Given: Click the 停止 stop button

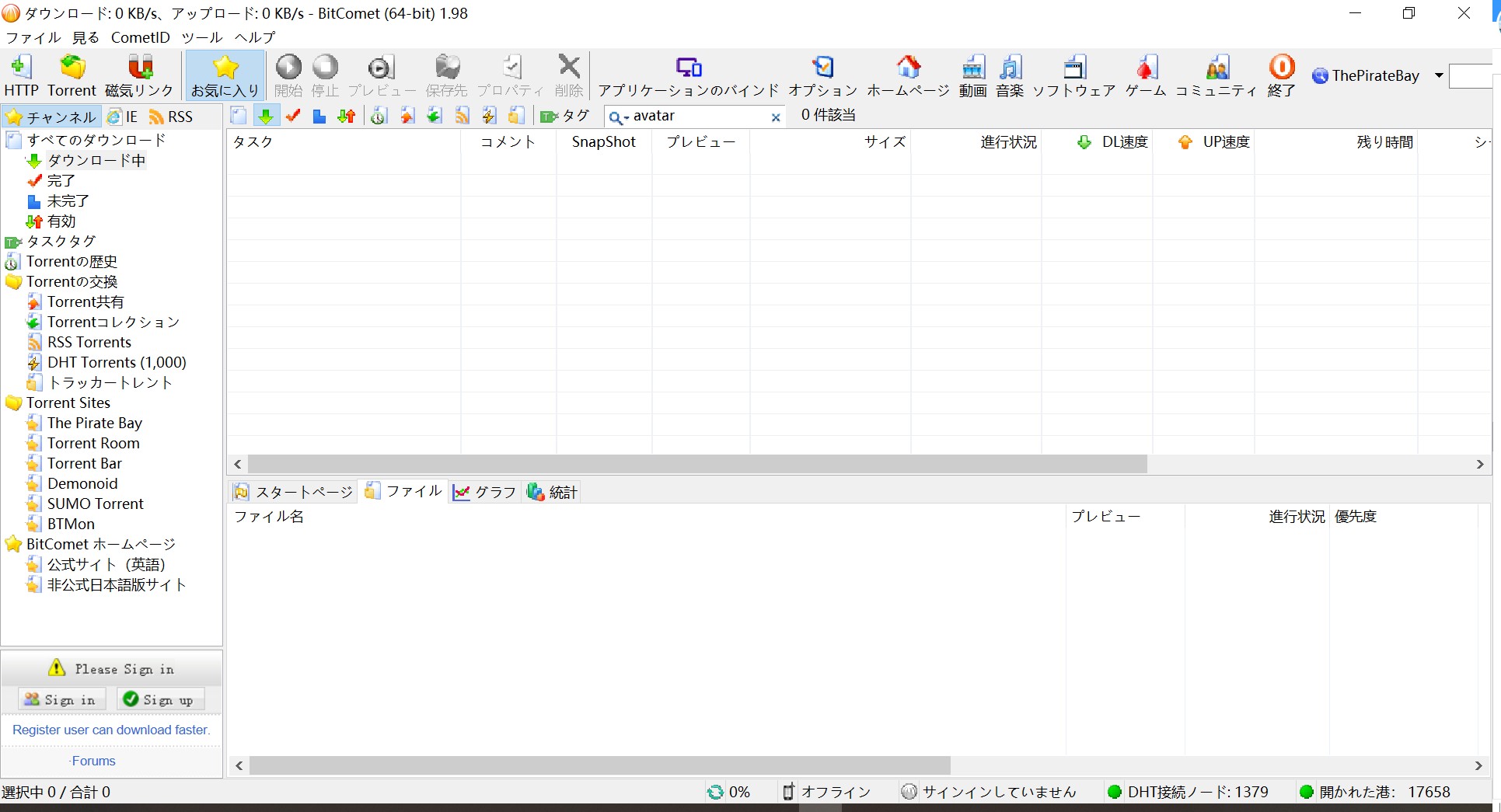Looking at the screenshot, I should (x=325, y=75).
